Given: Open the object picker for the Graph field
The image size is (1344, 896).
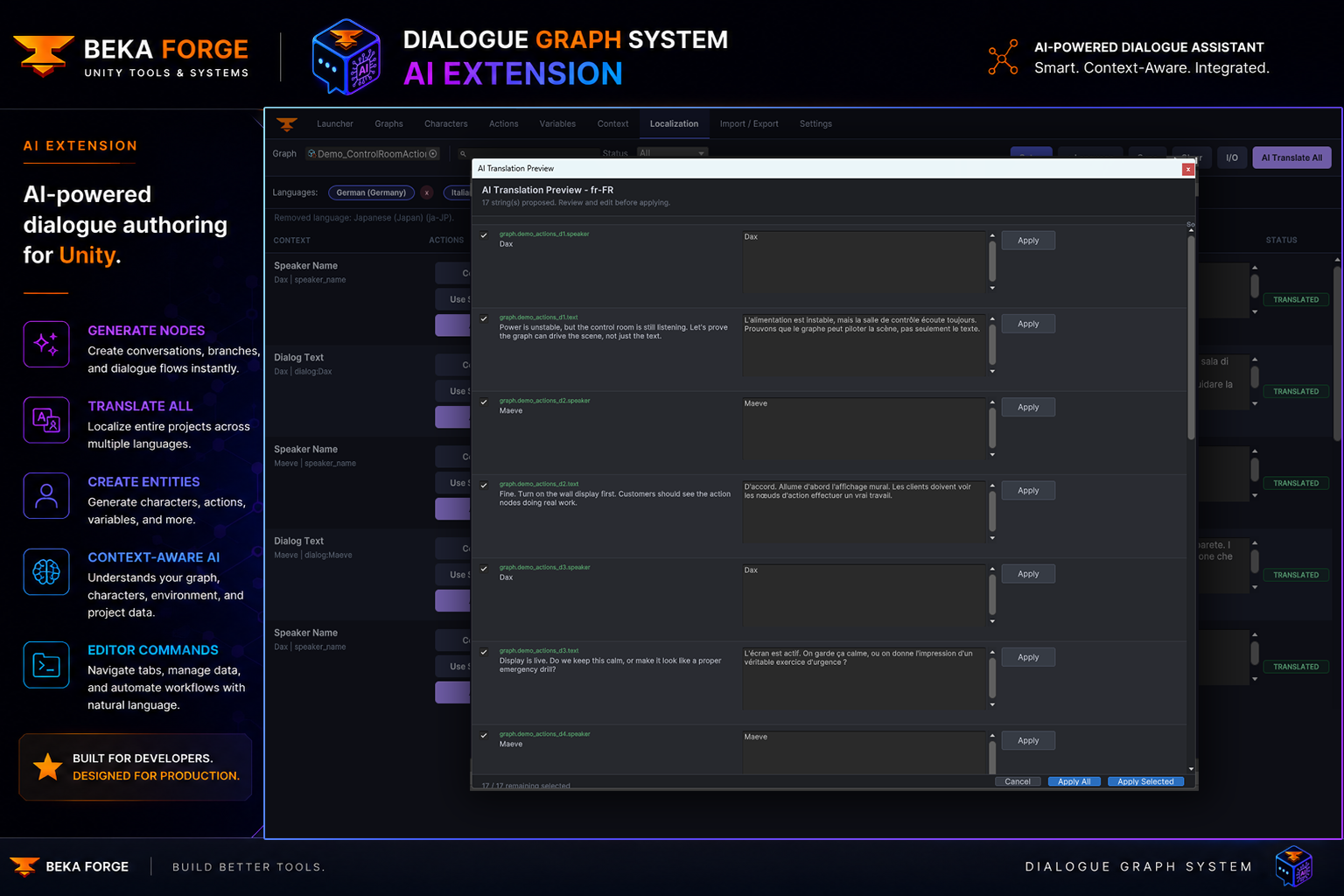Looking at the screenshot, I should pyautogui.click(x=433, y=154).
